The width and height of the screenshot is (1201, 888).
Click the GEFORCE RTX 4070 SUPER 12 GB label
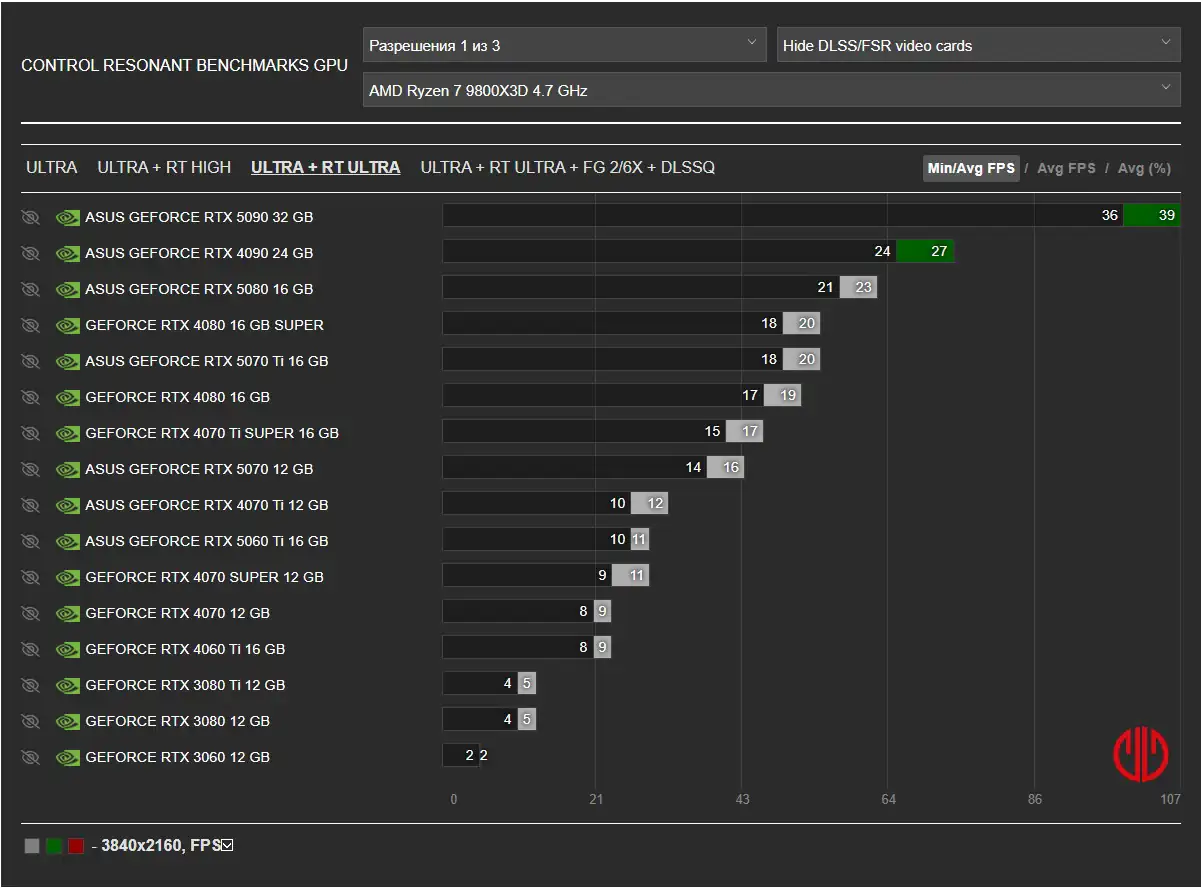click(x=204, y=577)
